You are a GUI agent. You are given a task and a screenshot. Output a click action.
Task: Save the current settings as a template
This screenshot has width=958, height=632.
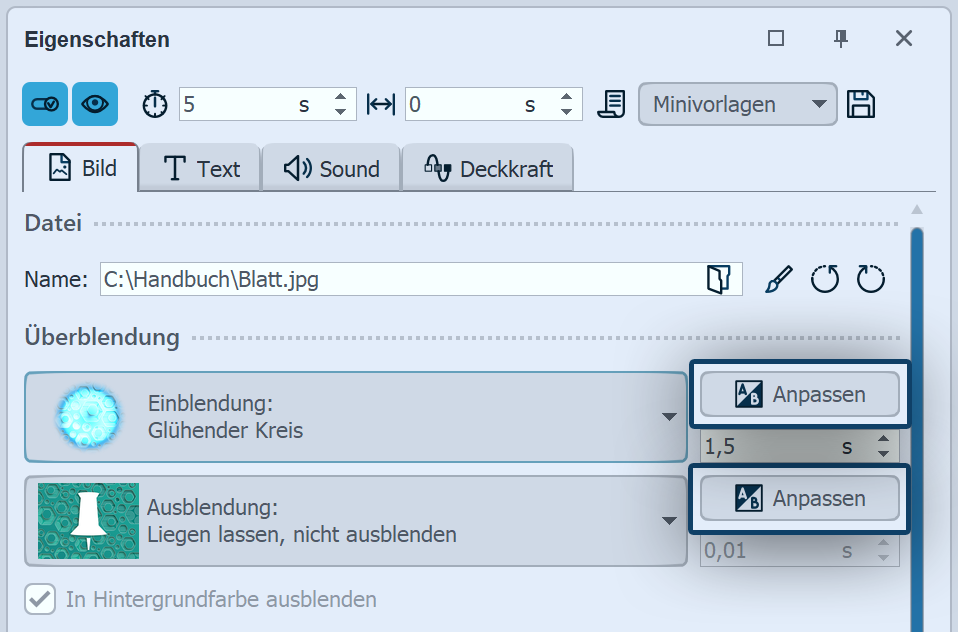coord(862,103)
